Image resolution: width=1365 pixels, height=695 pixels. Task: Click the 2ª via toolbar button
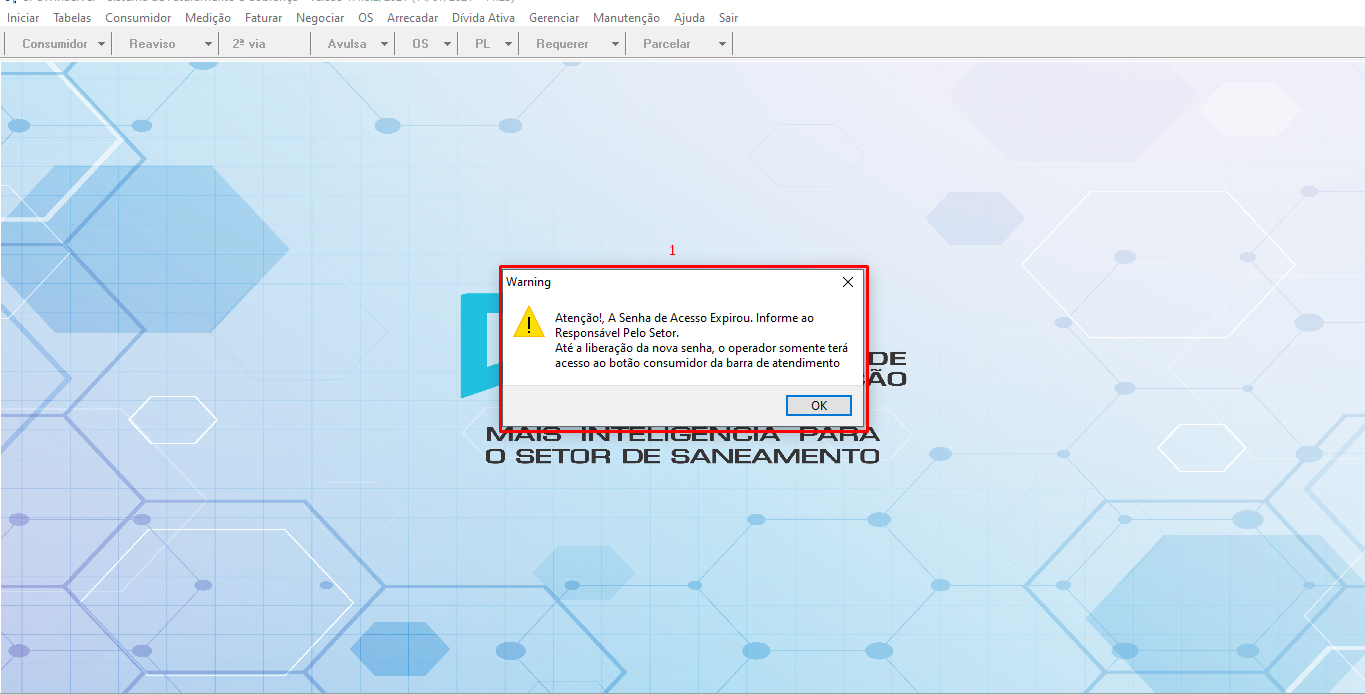tap(249, 44)
